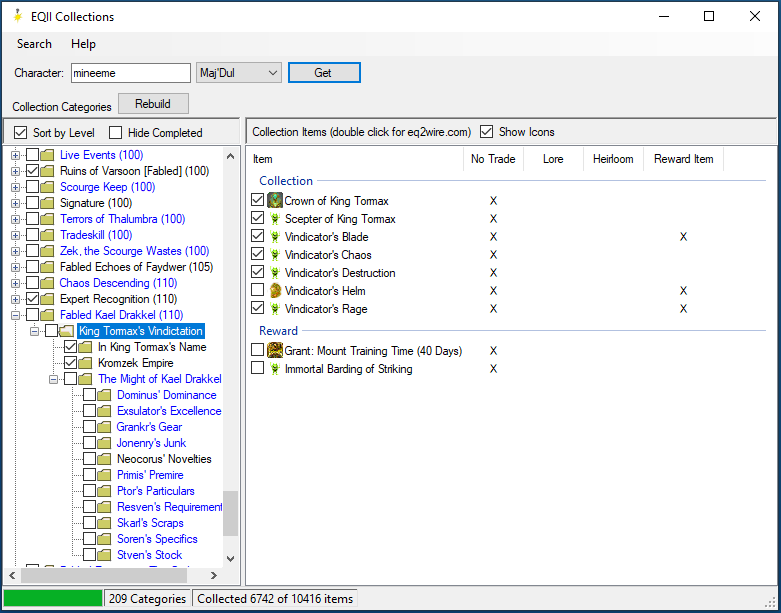Click the Ptor's Particulars folder icon
Viewport: 781px width, 613px height.
104,491
